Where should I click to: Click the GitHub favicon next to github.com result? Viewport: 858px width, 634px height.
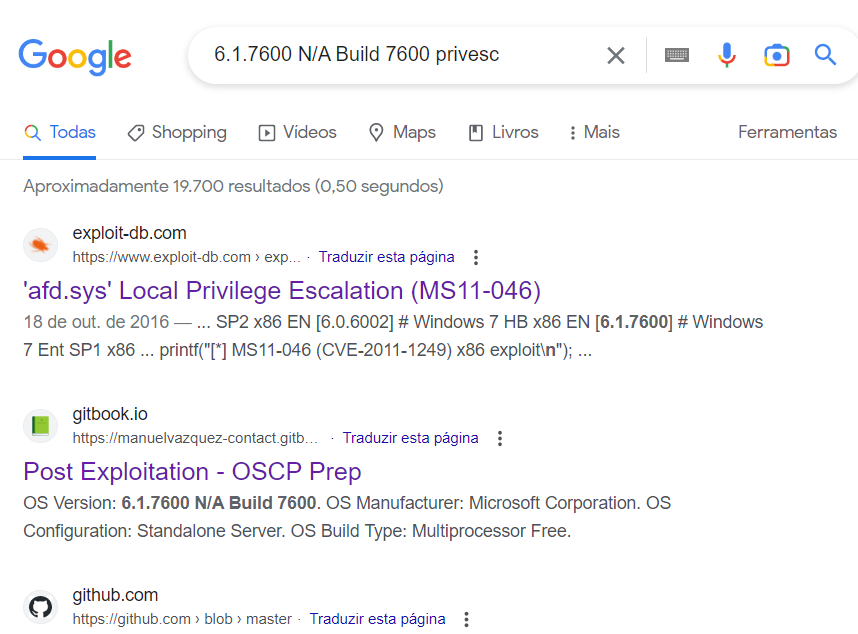click(x=40, y=606)
